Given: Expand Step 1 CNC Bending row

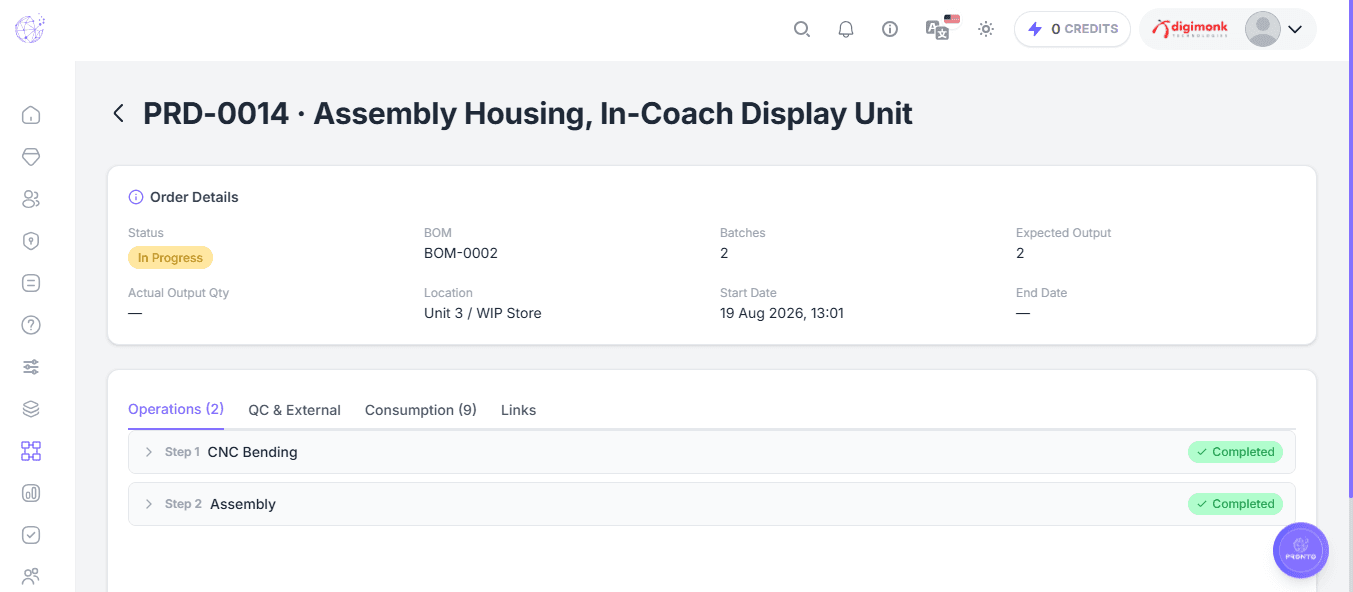Looking at the screenshot, I should point(712,452).
